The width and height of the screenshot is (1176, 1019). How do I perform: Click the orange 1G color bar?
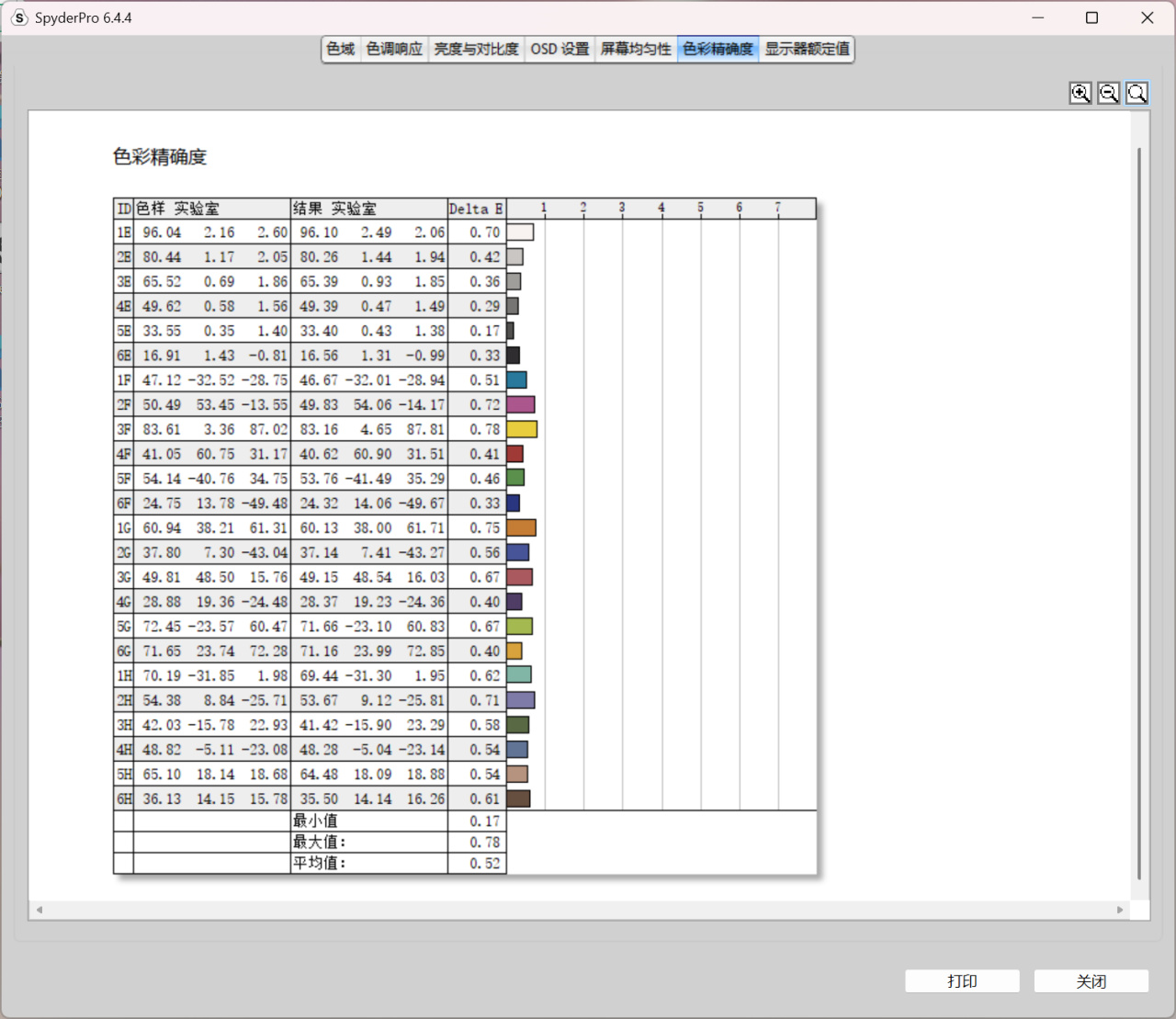click(x=522, y=527)
